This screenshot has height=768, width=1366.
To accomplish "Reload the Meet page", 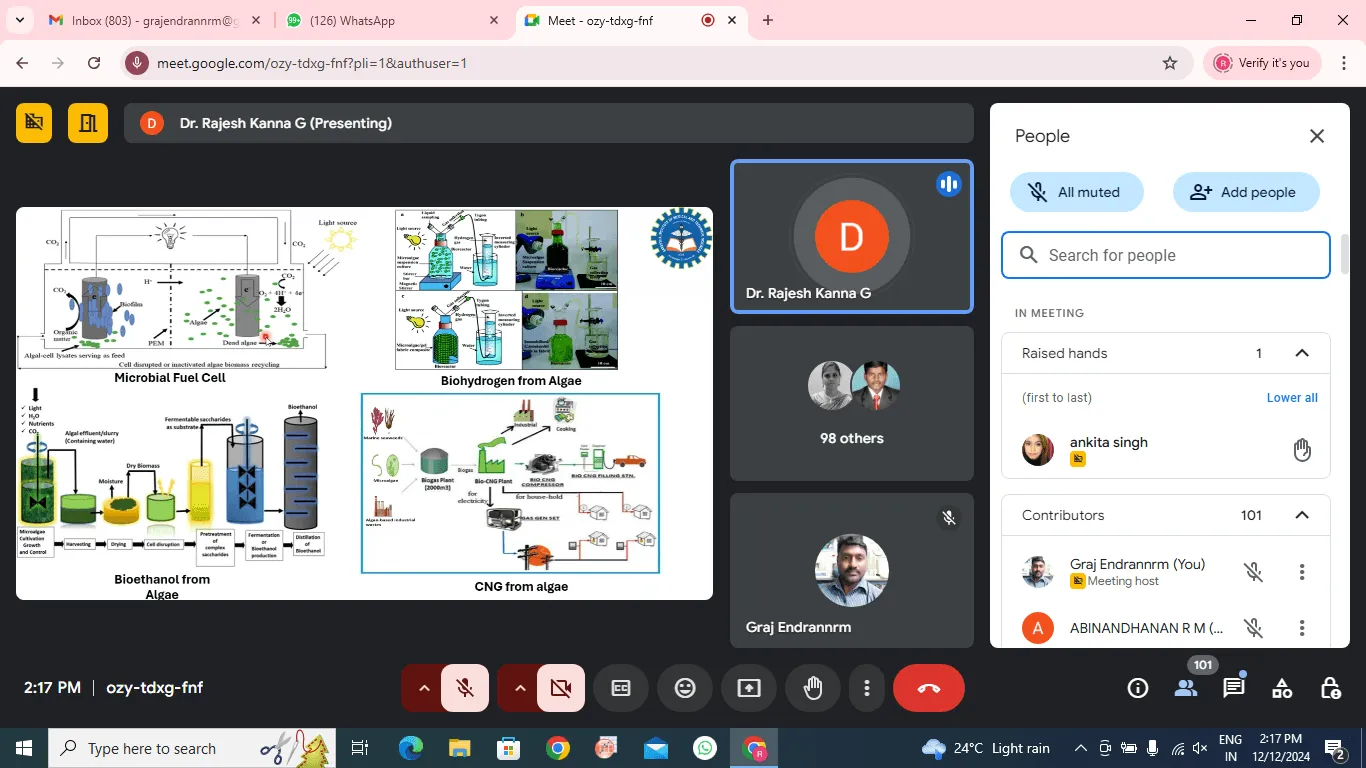I will (x=94, y=63).
